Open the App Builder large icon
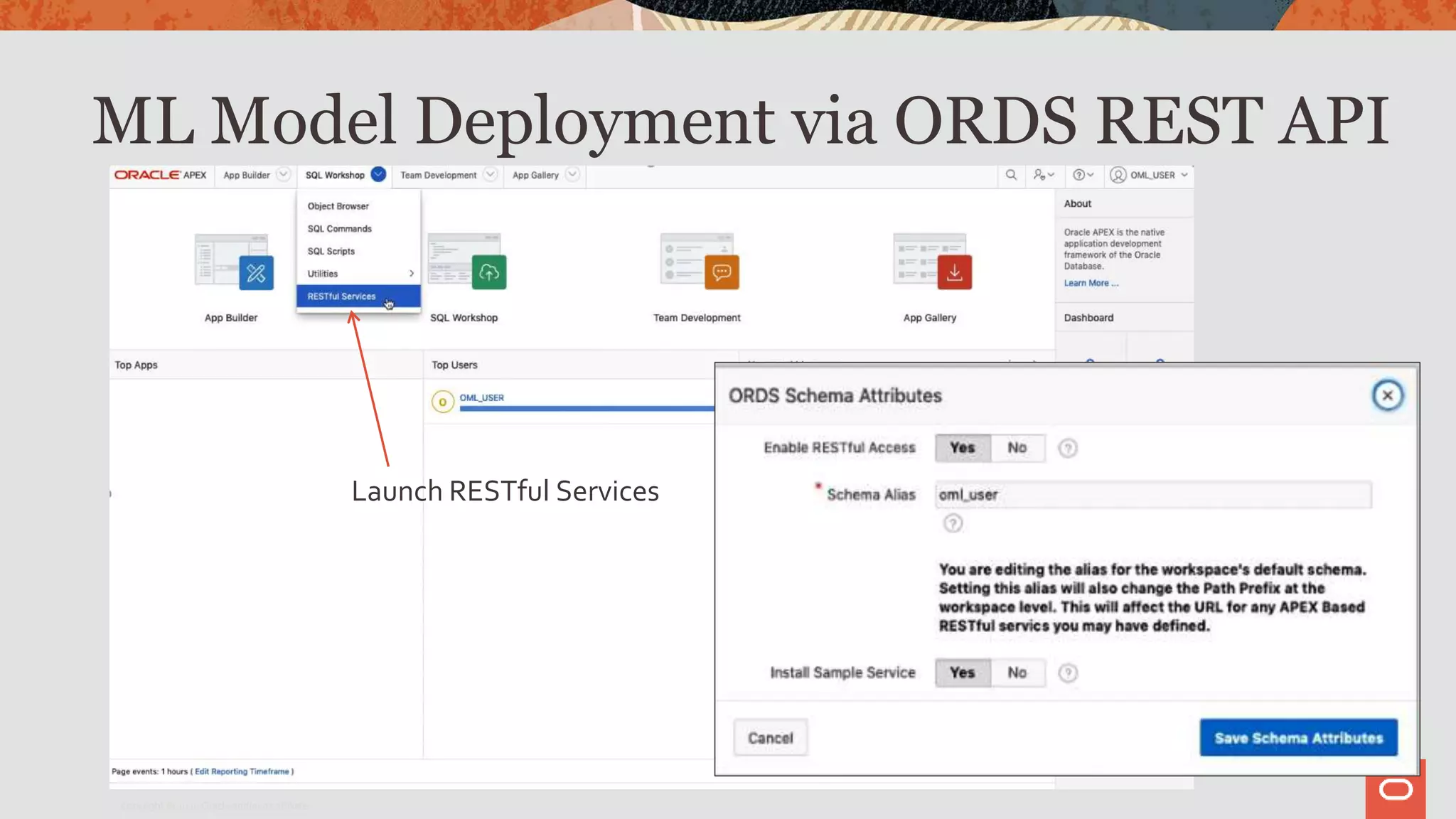This screenshot has height=819, width=1456. (x=234, y=261)
